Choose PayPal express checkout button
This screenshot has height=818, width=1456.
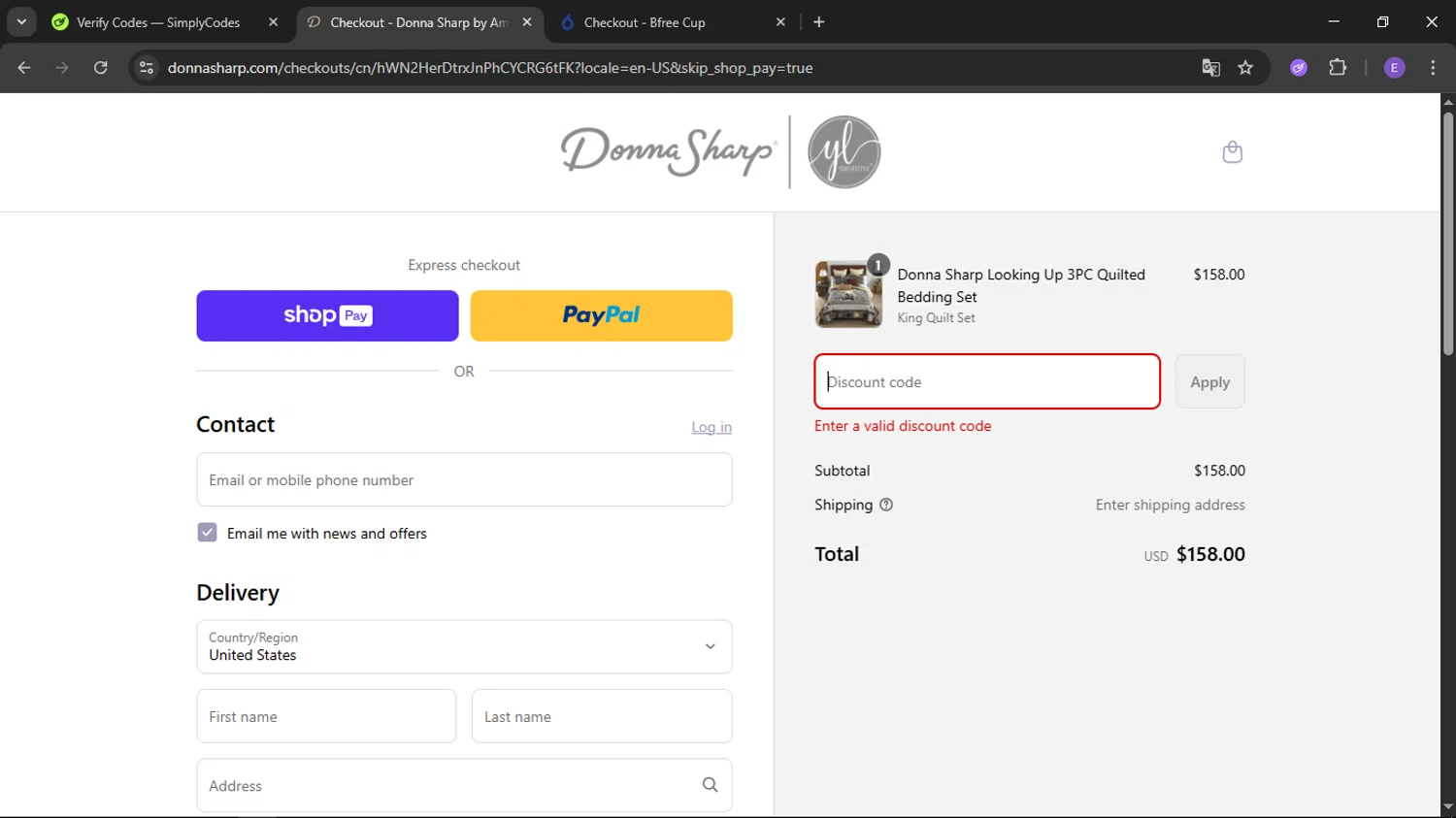tap(601, 315)
